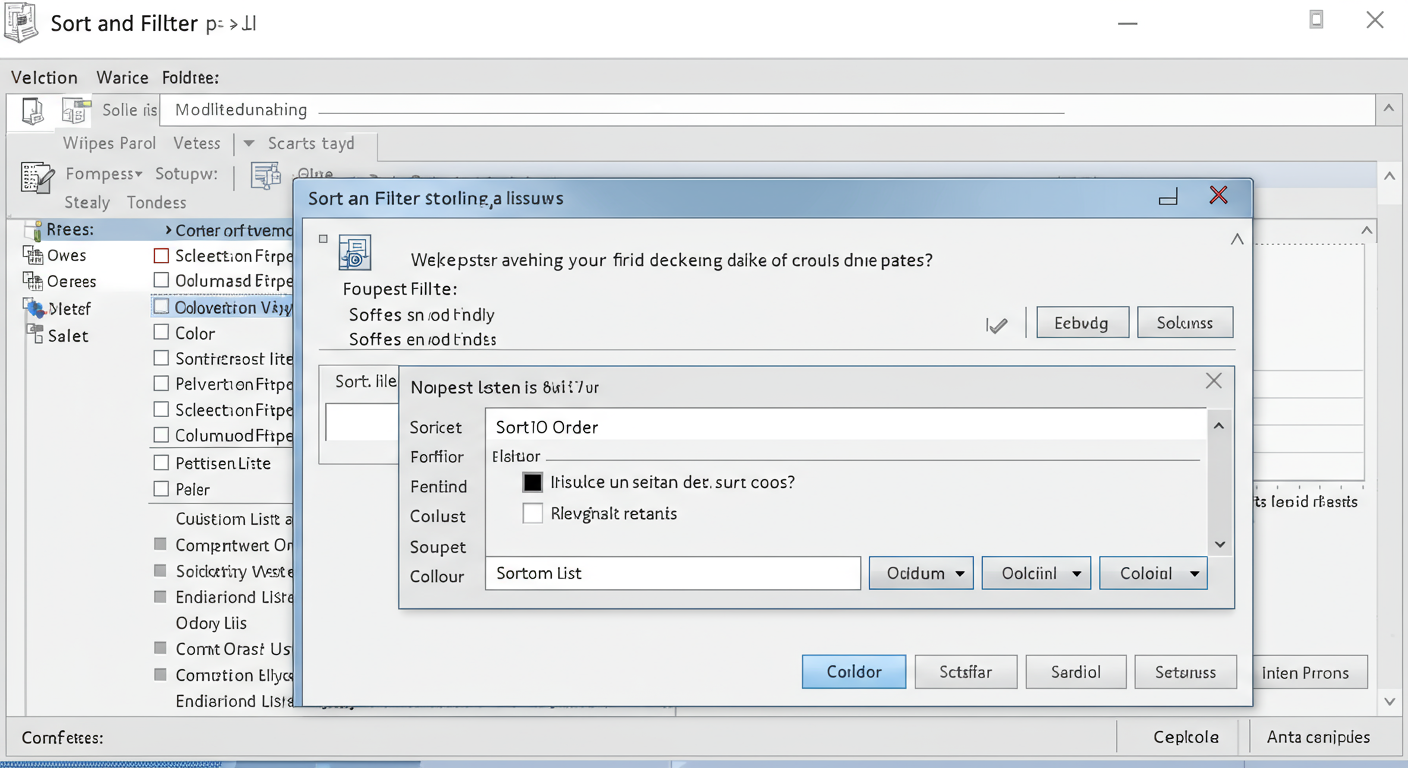The image size is (1408, 768).
Task: Click the Mletef colored icon in sidebar
Action: 33,308
